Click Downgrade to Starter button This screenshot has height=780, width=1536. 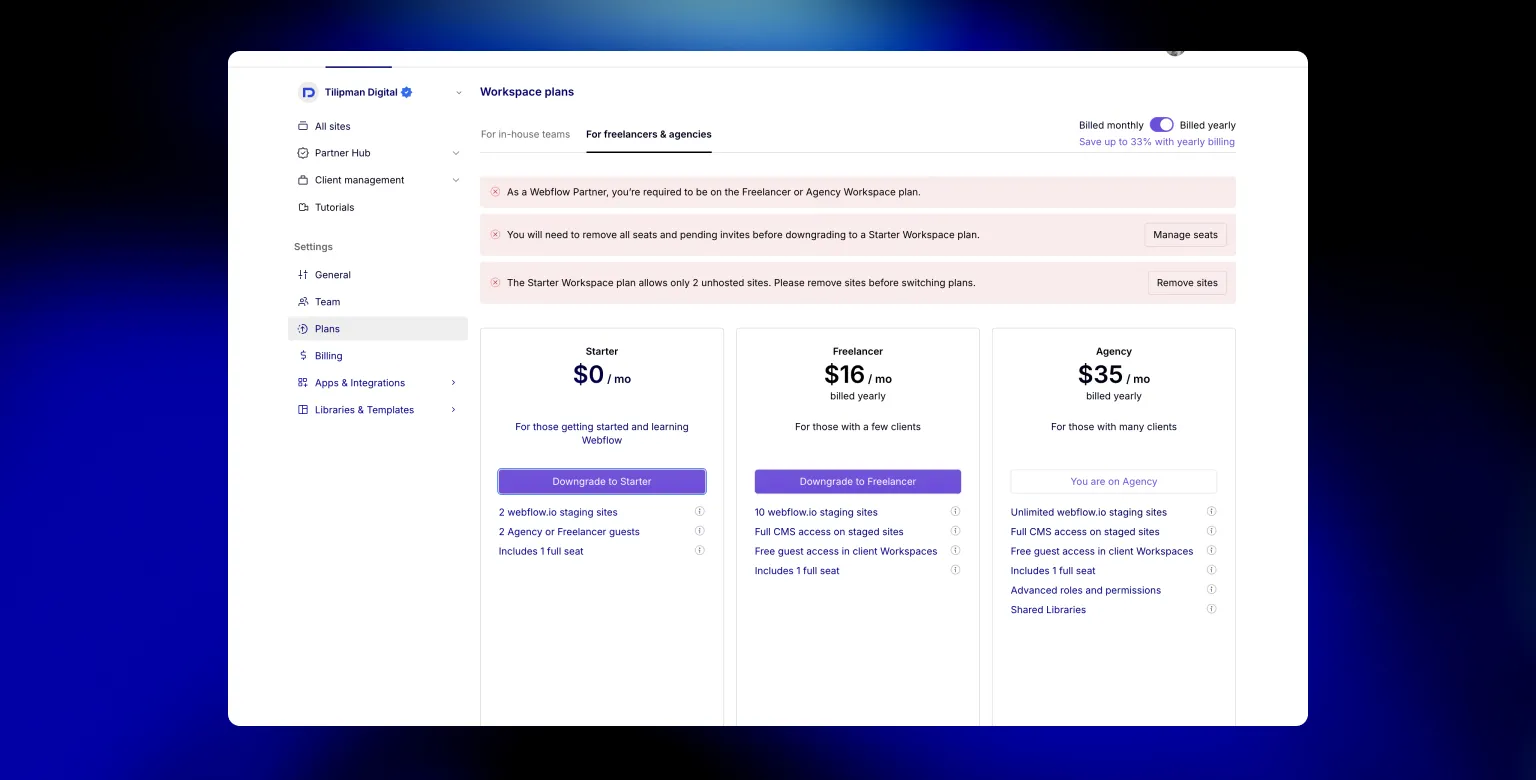click(602, 481)
